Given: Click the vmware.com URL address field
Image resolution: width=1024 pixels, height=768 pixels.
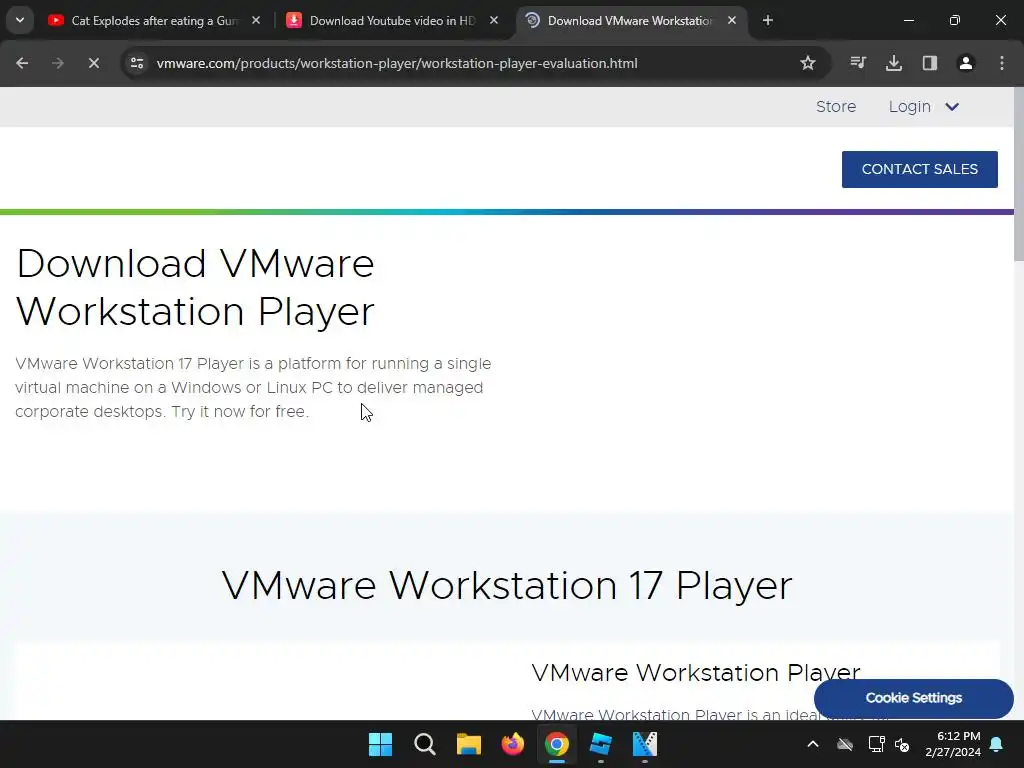Looking at the screenshot, I should 396,63.
